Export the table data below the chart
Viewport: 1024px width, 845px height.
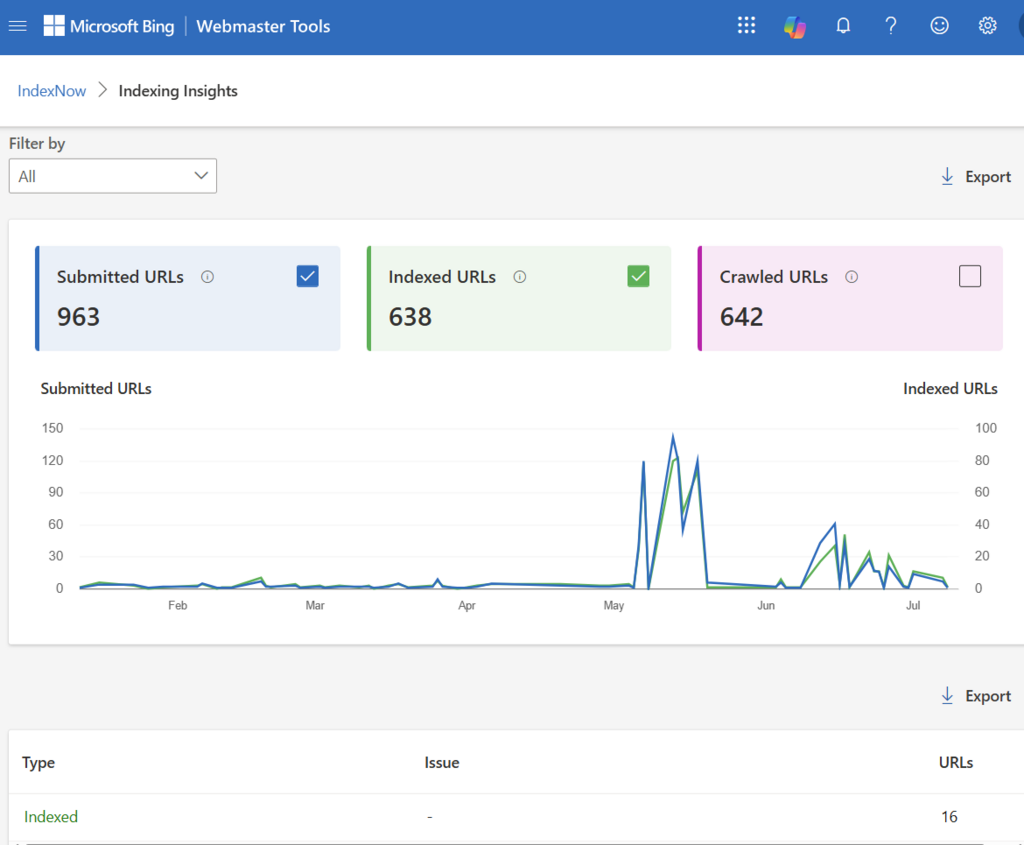[976, 696]
